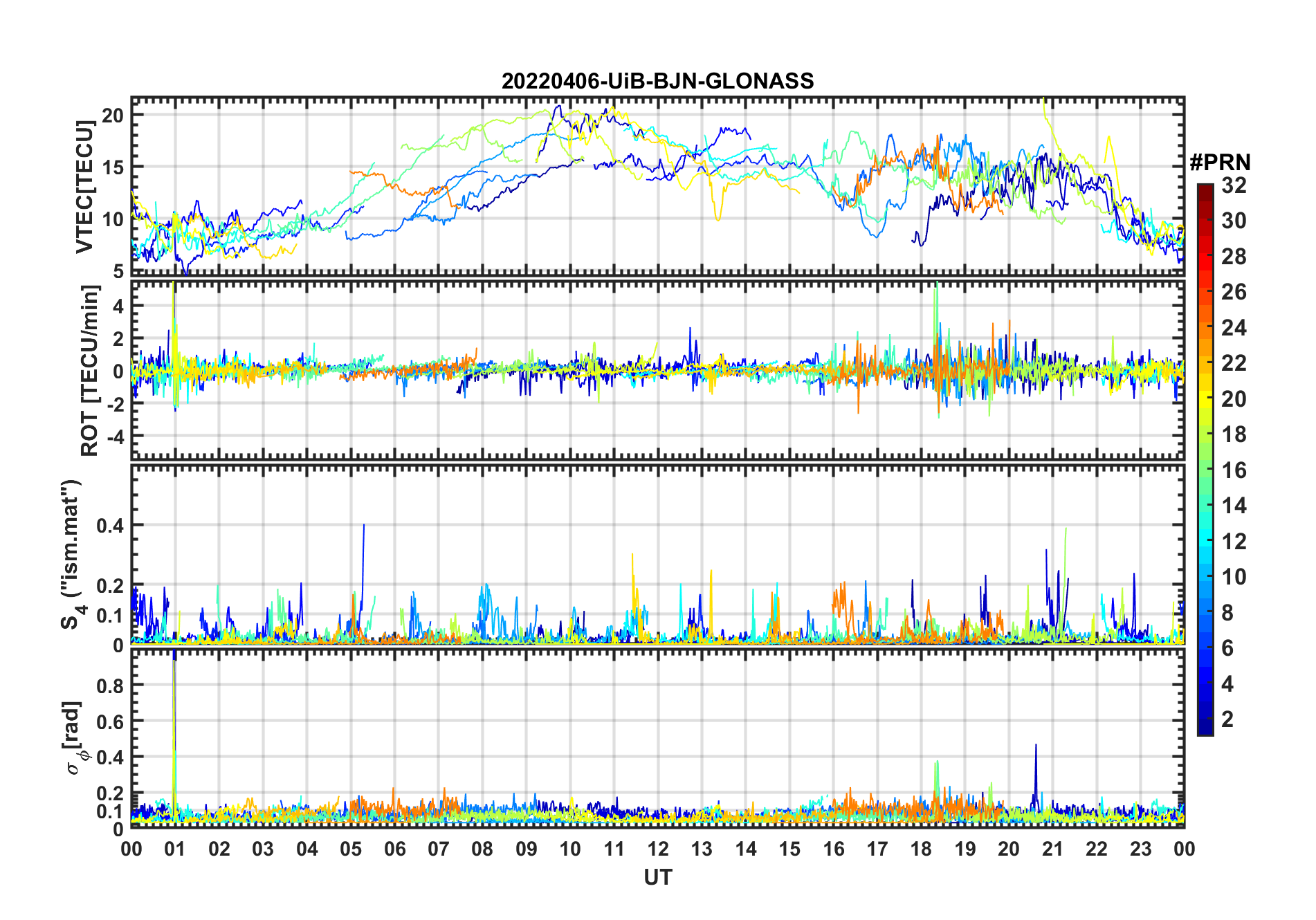Click the 23 hour tick on the UT axis

1141,849
